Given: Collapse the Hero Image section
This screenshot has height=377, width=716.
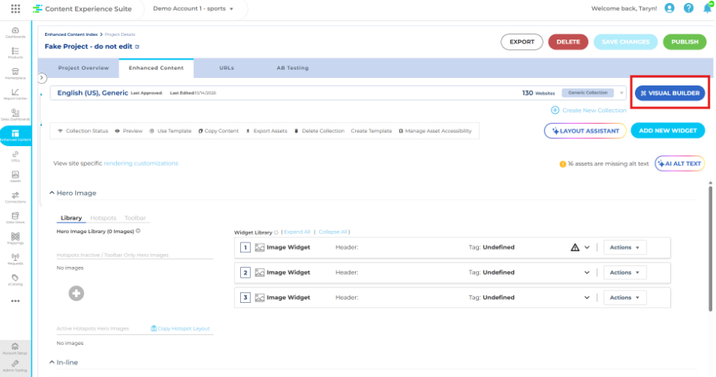Looking at the screenshot, I should coord(52,193).
